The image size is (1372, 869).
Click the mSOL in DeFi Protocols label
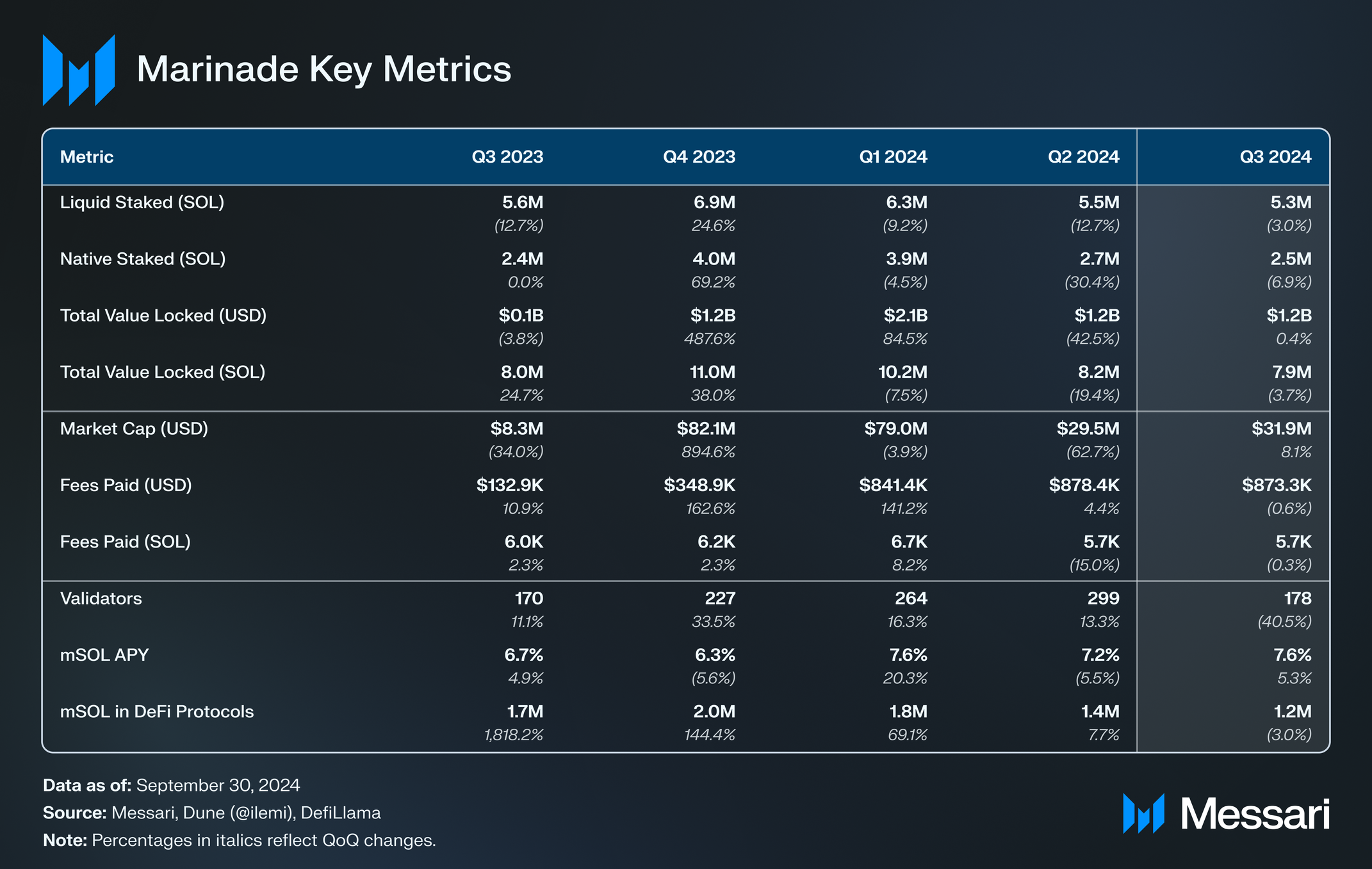(x=157, y=711)
